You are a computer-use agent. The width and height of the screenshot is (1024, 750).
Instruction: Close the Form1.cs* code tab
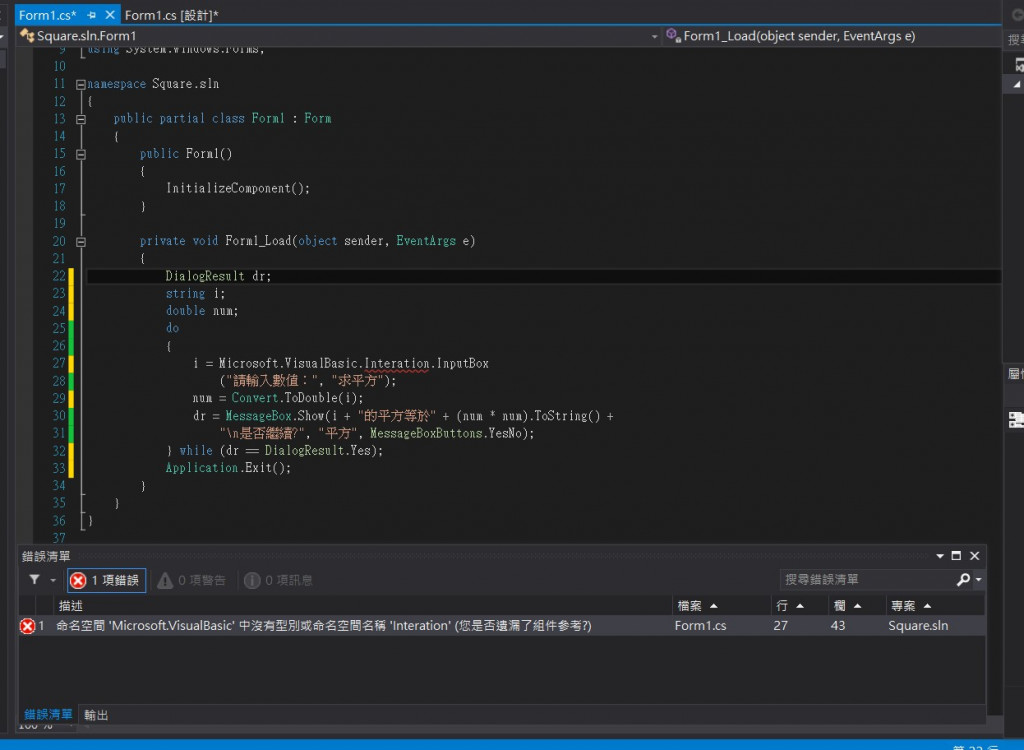[x=110, y=14]
